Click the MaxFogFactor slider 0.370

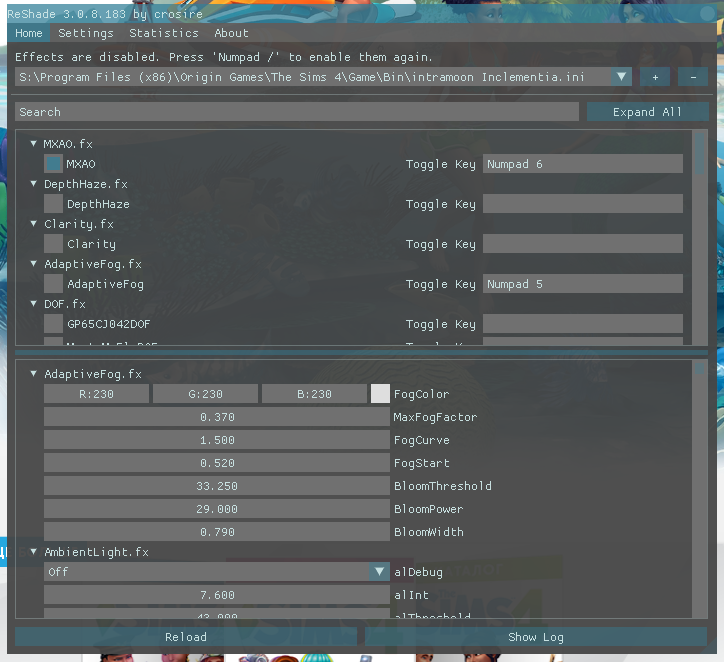(217, 417)
